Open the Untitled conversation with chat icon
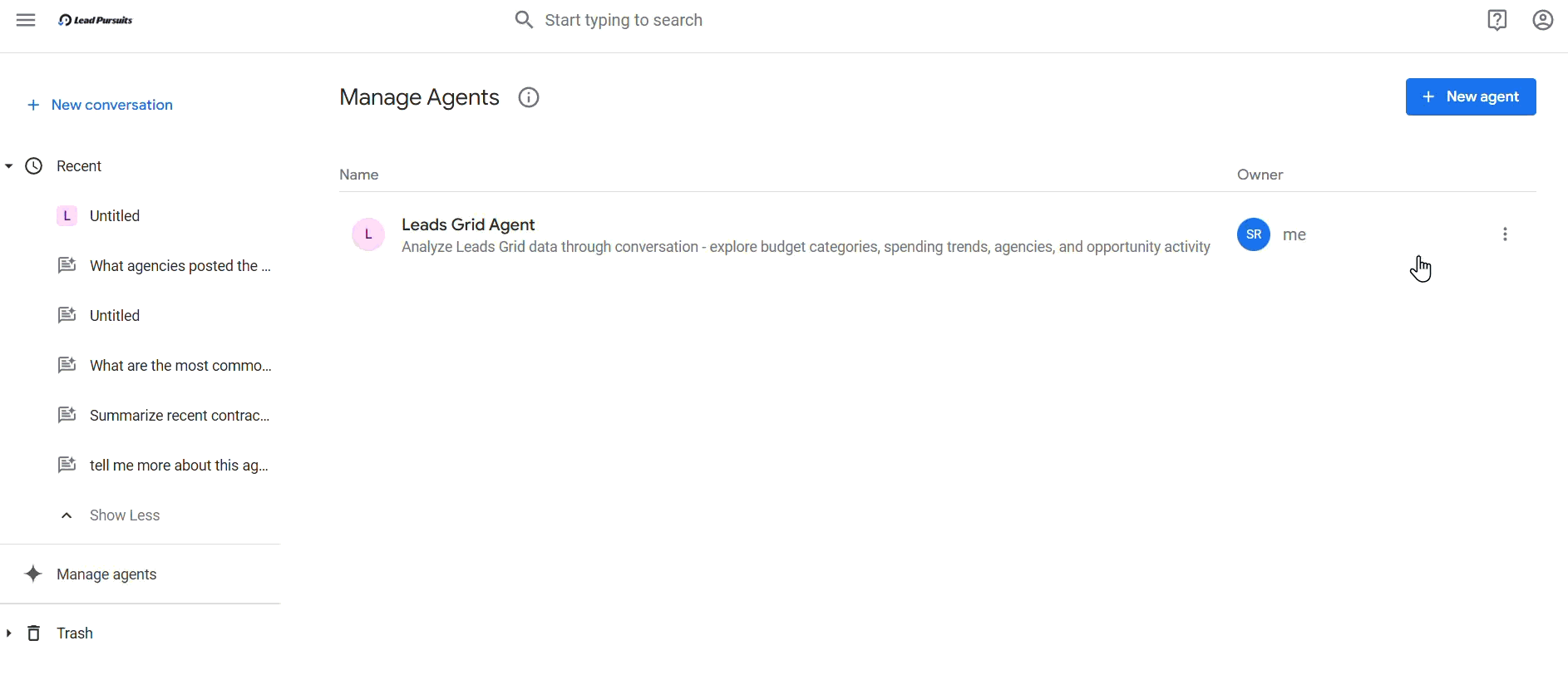The width and height of the screenshot is (1568, 700). 98,316
